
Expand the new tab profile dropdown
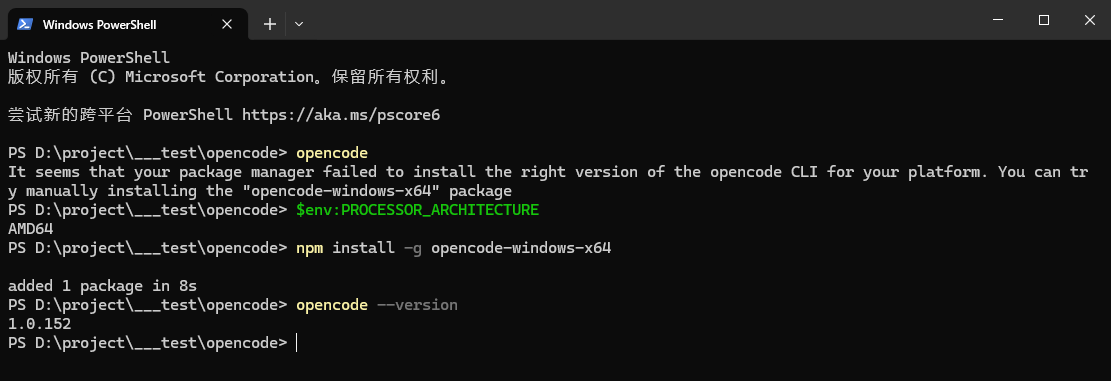tap(299, 24)
